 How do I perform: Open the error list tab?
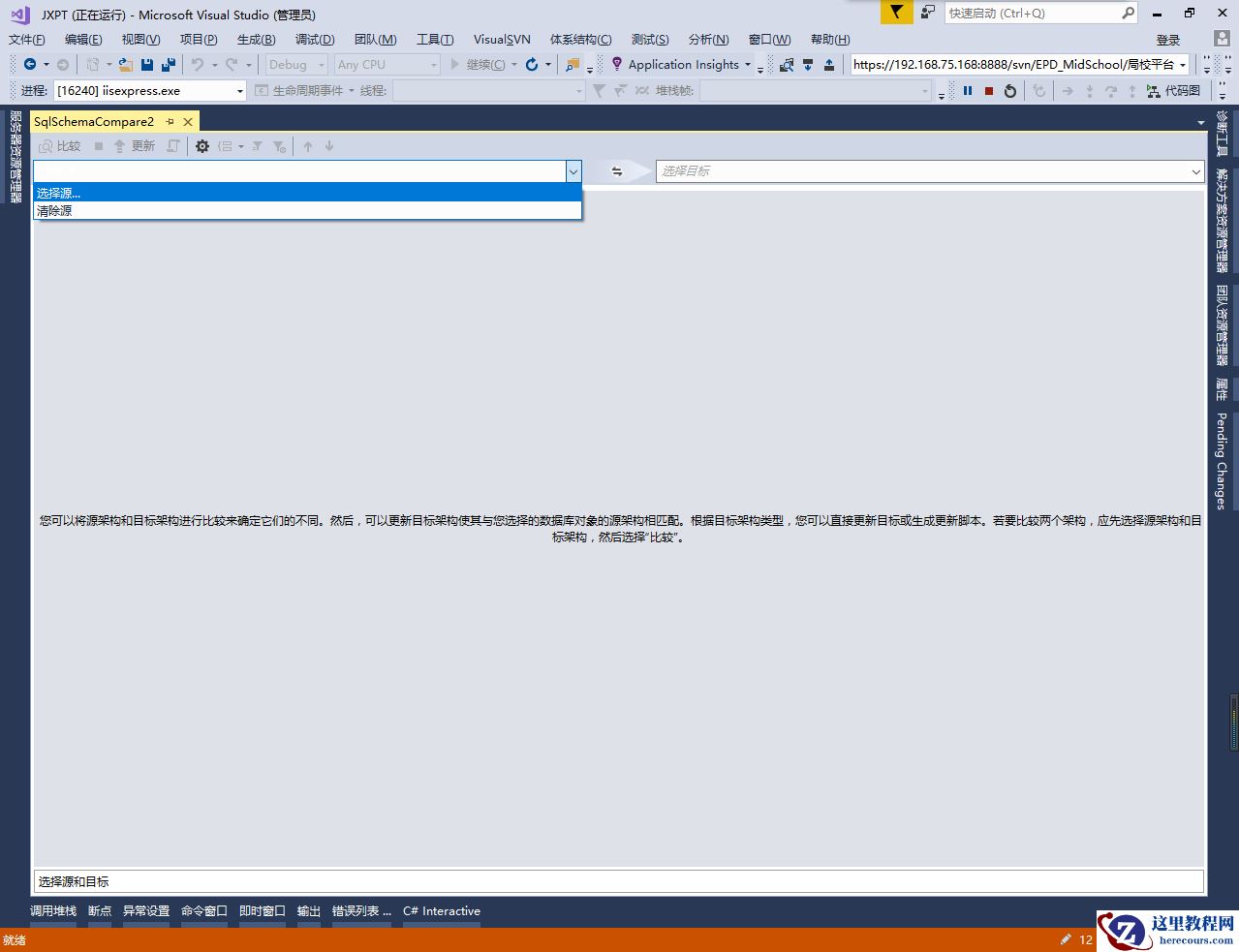tap(361, 911)
